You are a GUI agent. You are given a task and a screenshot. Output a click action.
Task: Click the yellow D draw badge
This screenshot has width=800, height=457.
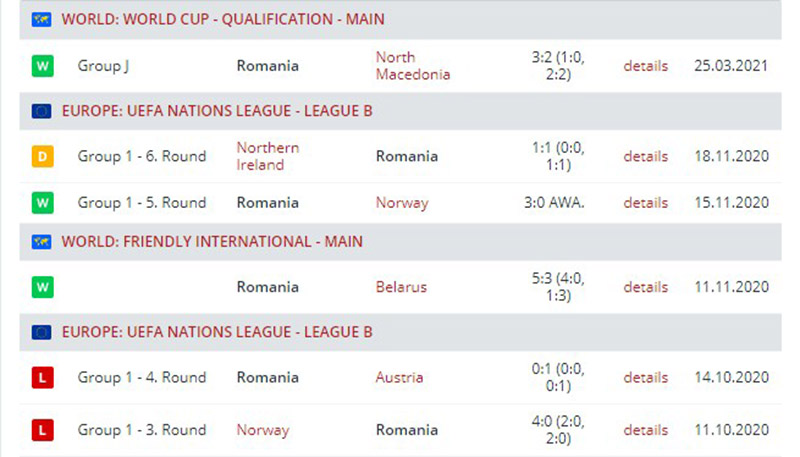[42, 156]
